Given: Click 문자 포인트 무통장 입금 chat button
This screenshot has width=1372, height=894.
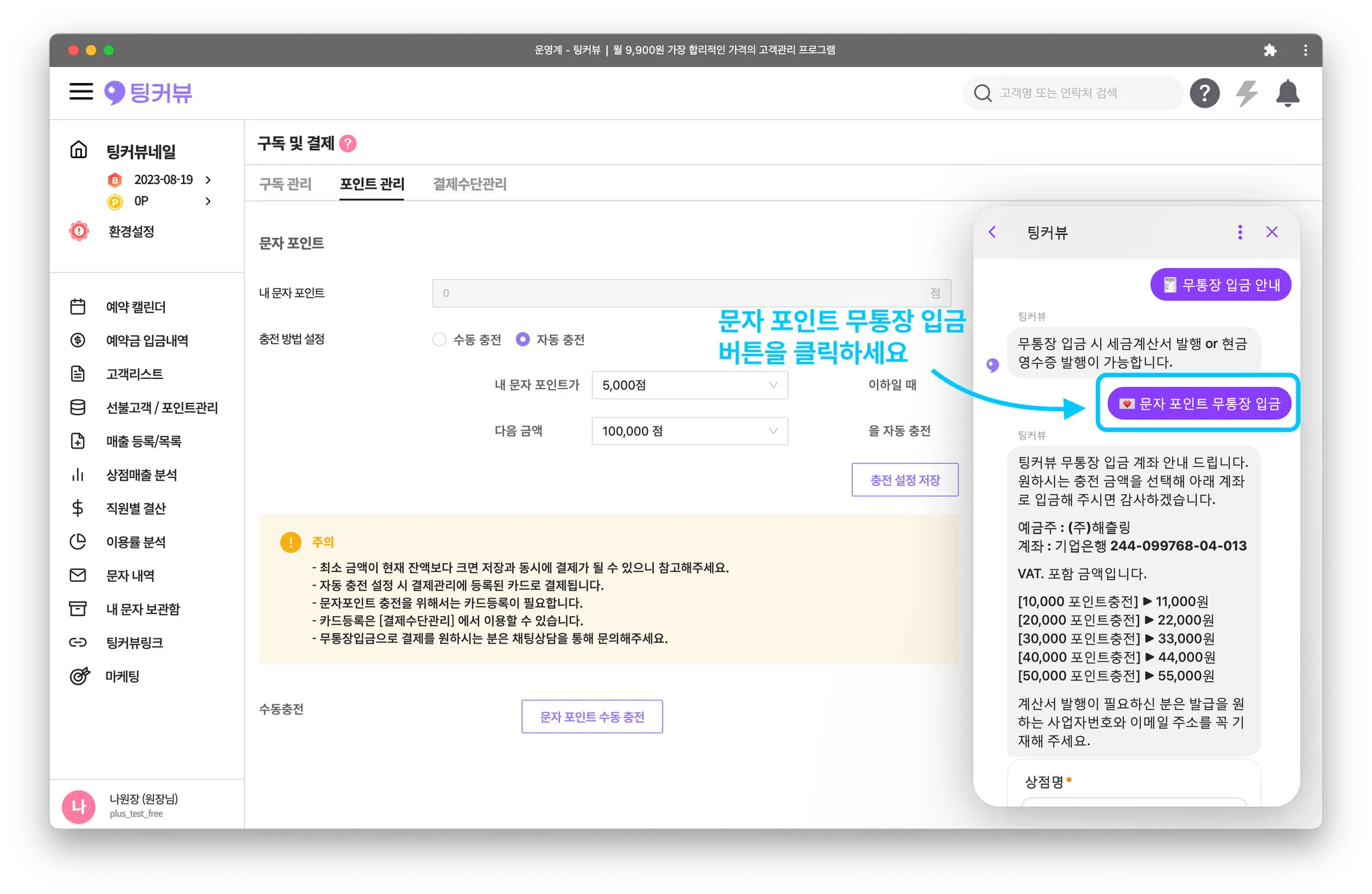Looking at the screenshot, I should click(x=1198, y=404).
